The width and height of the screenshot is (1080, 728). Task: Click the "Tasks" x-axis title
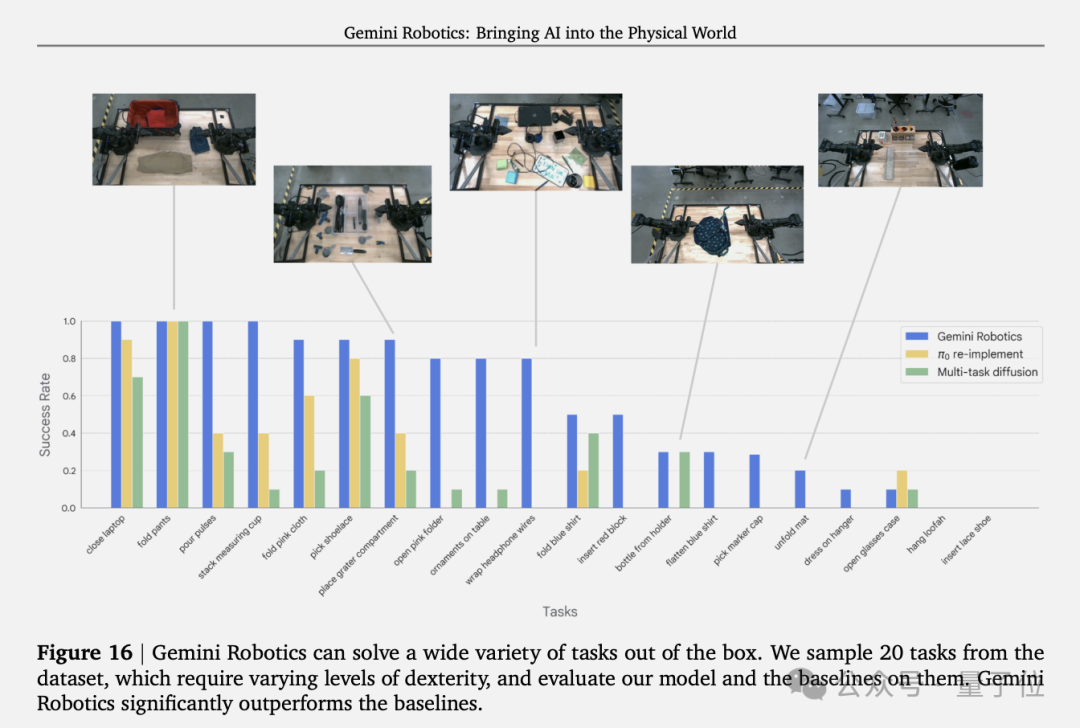point(559,611)
